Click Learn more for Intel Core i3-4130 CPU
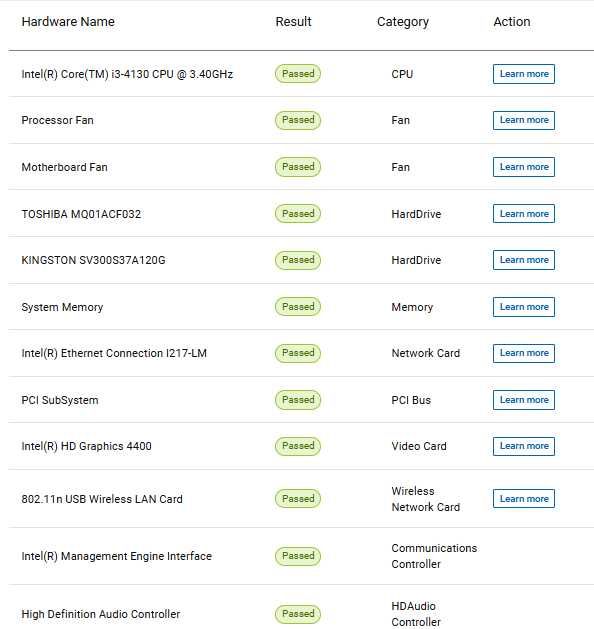The image size is (594, 629). click(x=524, y=74)
